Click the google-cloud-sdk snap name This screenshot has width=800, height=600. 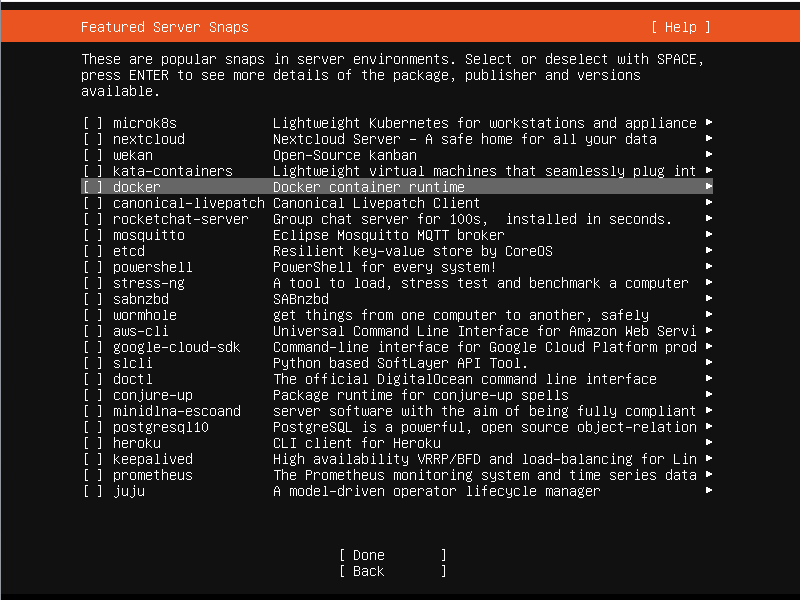coord(177,347)
